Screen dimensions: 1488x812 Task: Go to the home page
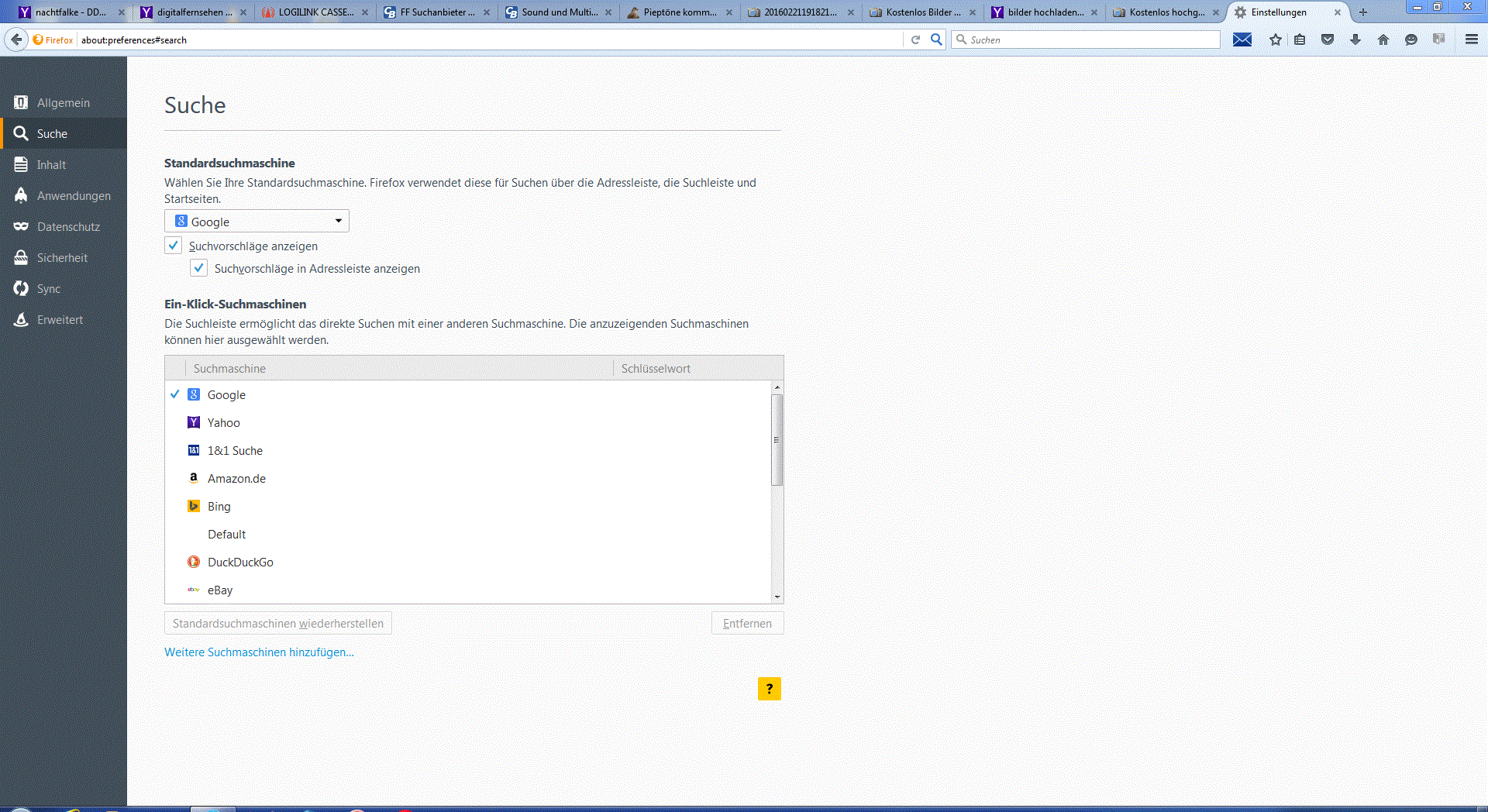coord(1383,40)
